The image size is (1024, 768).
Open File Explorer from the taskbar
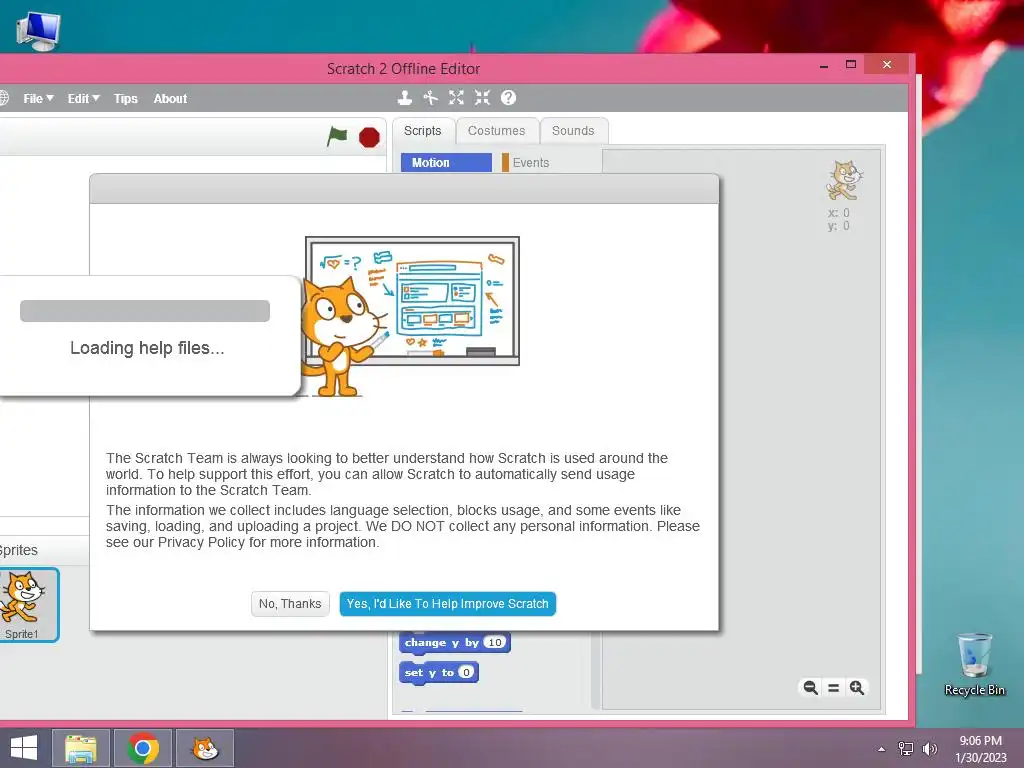coord(80,748)
